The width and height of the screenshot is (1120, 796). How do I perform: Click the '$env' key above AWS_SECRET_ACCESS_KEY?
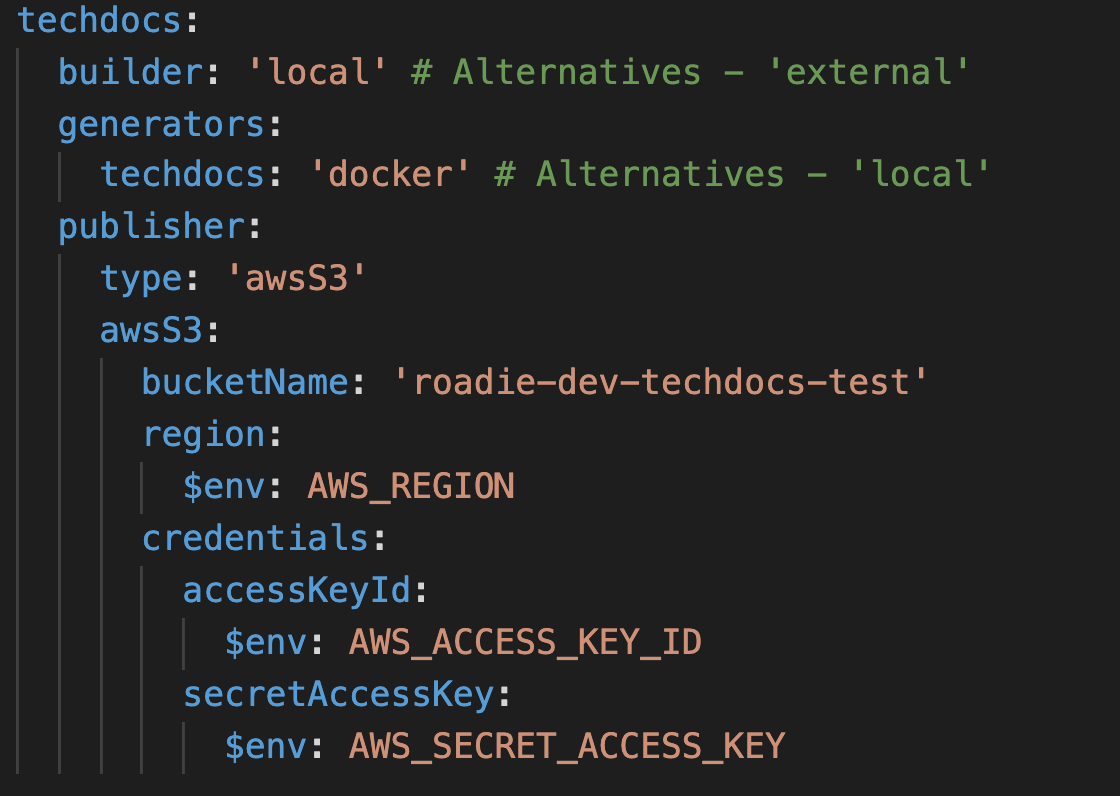(x=265, y=747)
